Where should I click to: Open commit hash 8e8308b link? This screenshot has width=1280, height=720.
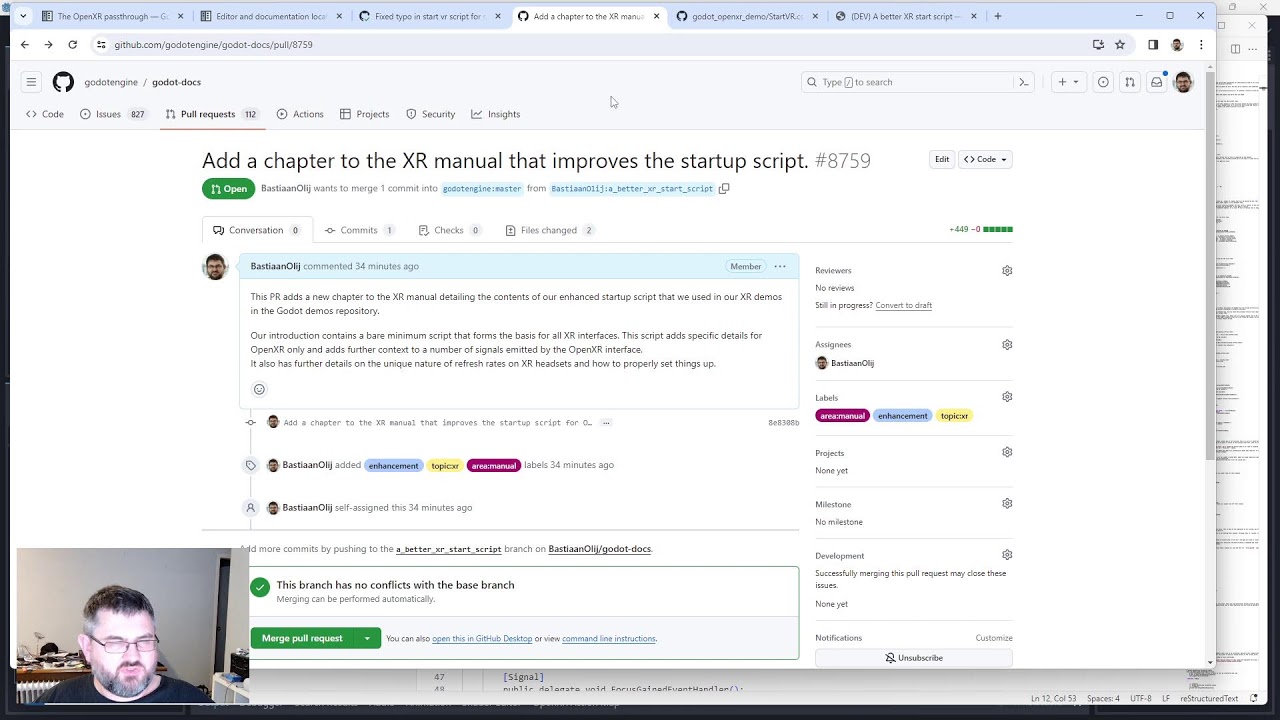[x=783, y=423]
